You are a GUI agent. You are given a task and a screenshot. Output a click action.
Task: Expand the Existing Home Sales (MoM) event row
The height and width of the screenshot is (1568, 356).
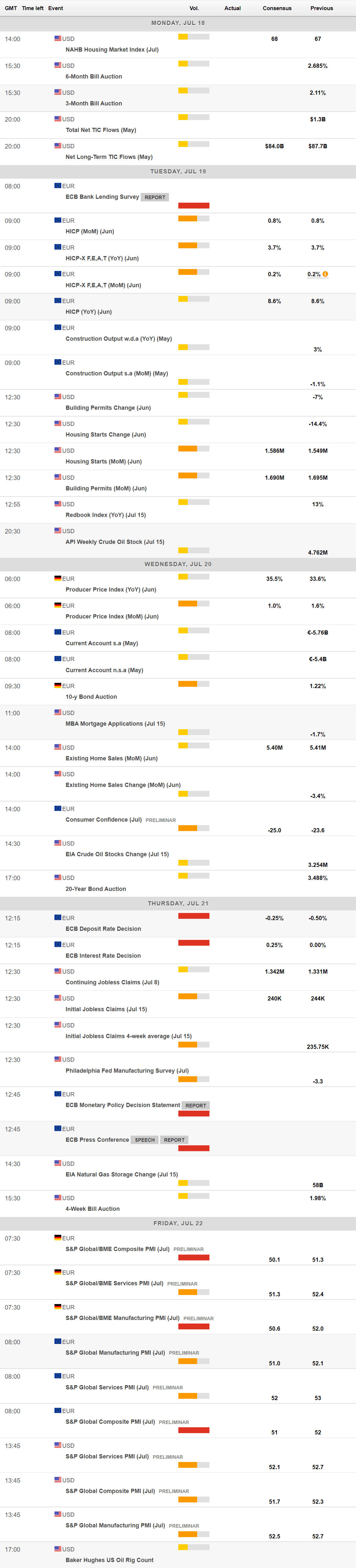[x=111, y=758]
